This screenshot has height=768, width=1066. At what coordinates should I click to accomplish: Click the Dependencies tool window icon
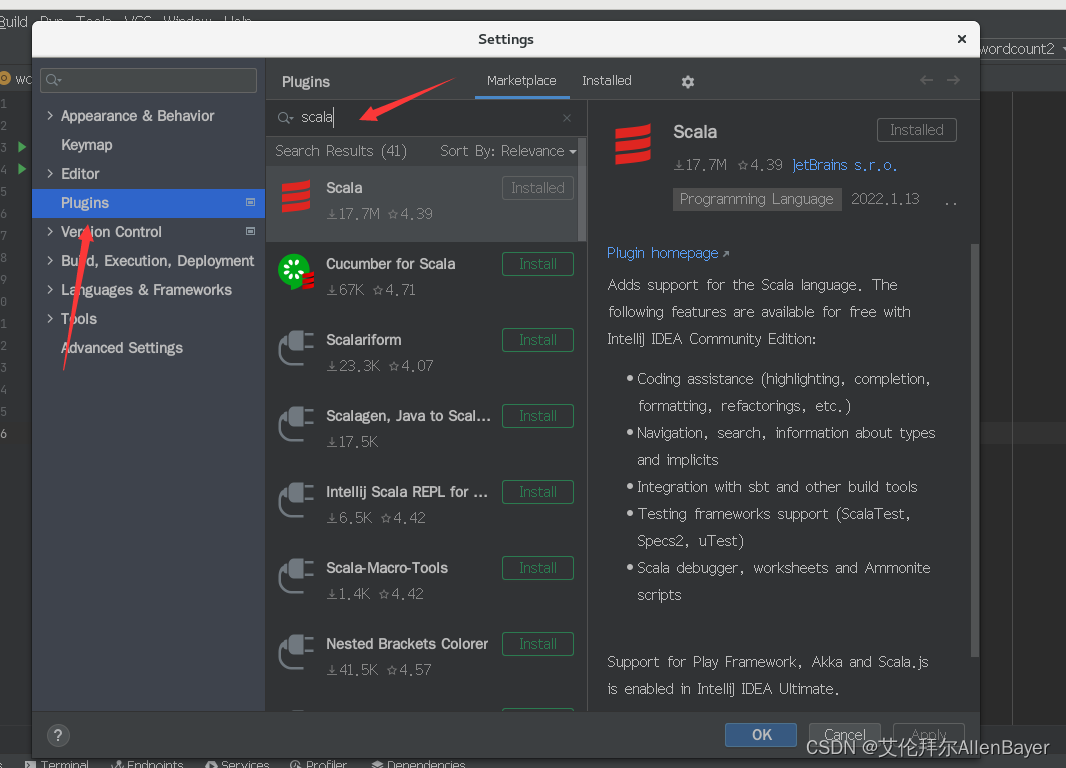pyautogui.click(x=377, y=764)
